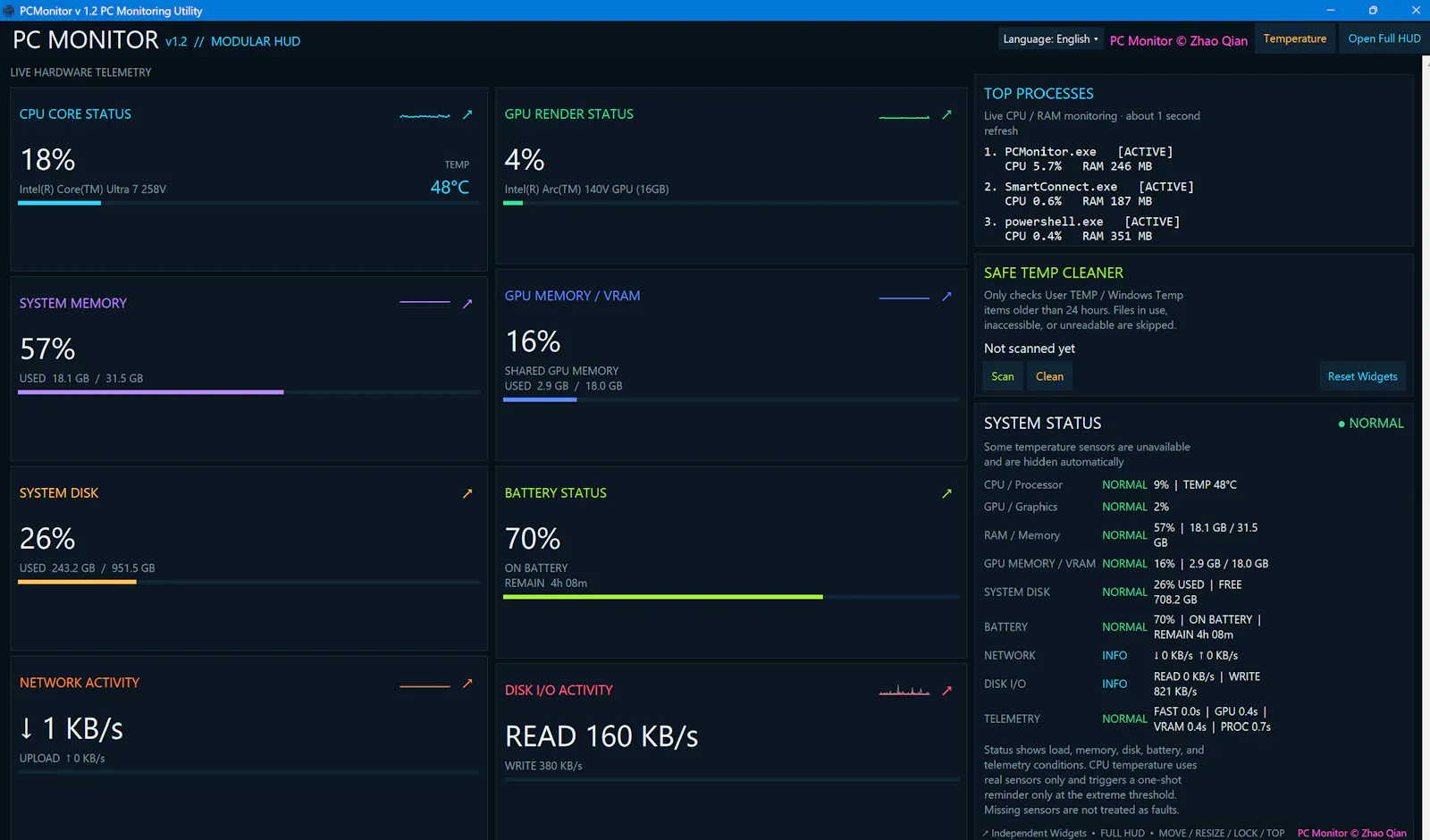
Task: Click the Independent Widgets footer text
Action: 1039,833
